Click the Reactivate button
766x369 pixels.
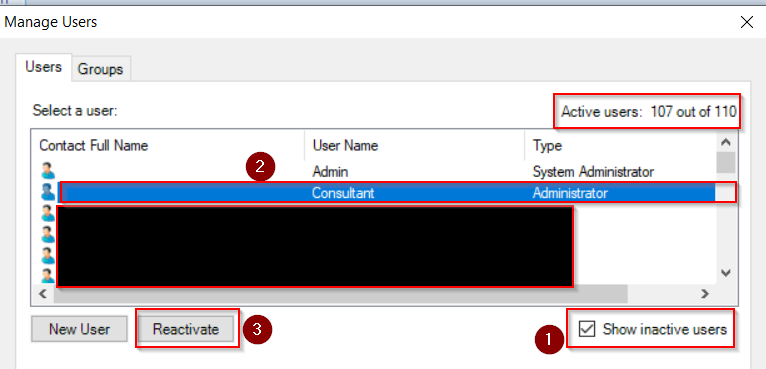coord(186,329)
